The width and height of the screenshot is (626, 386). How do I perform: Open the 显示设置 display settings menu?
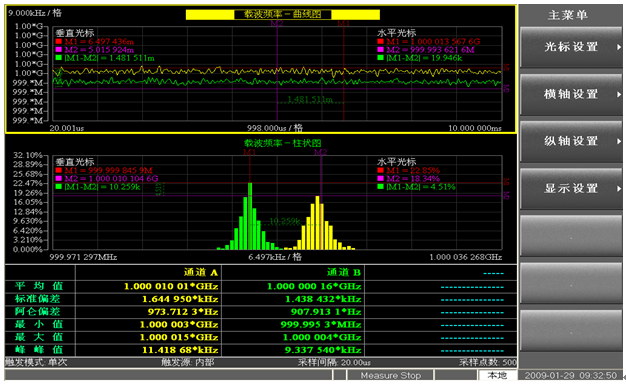click(x=571, y=188)
